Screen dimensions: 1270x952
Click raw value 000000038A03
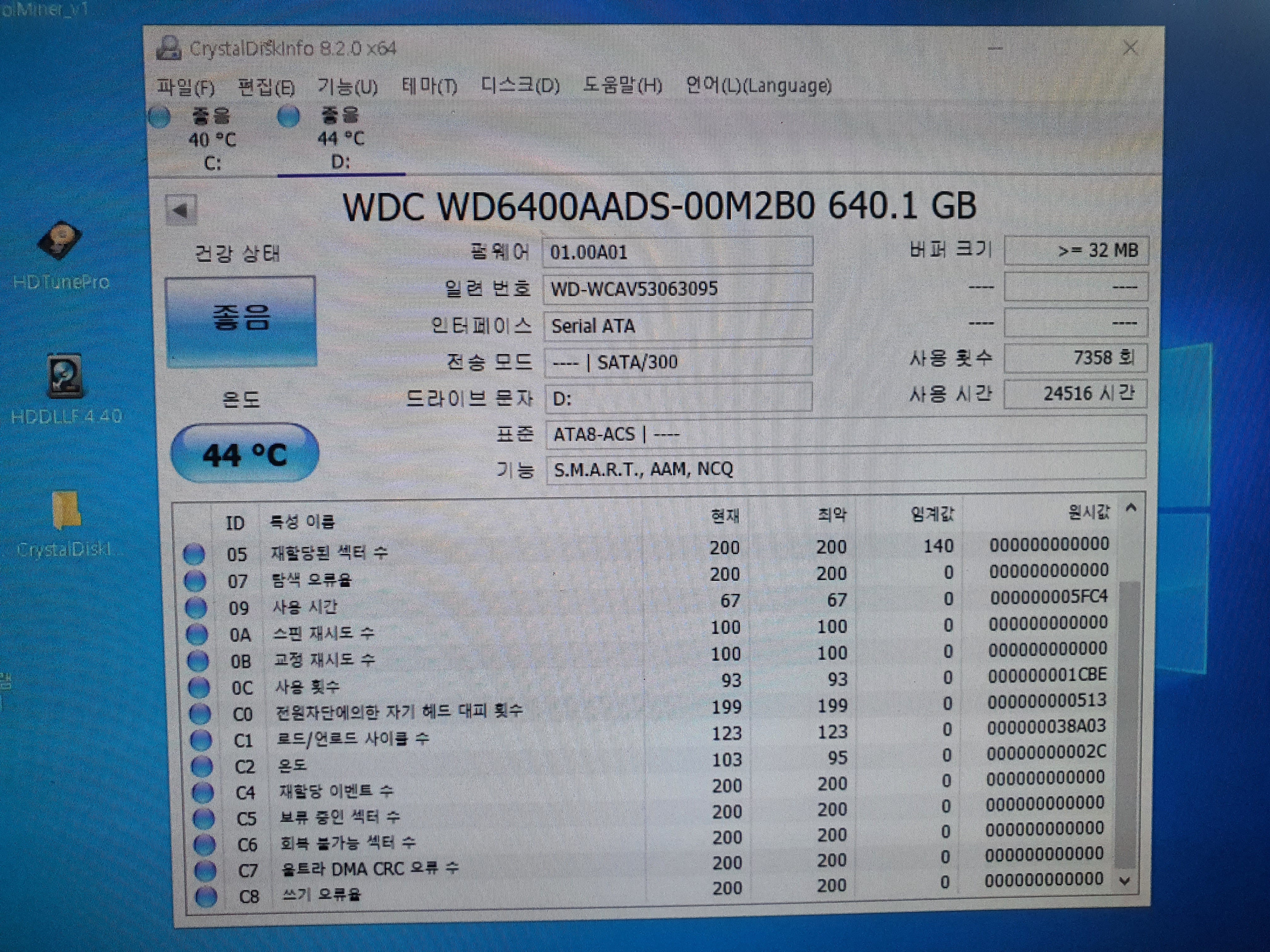coord(1047,727)
